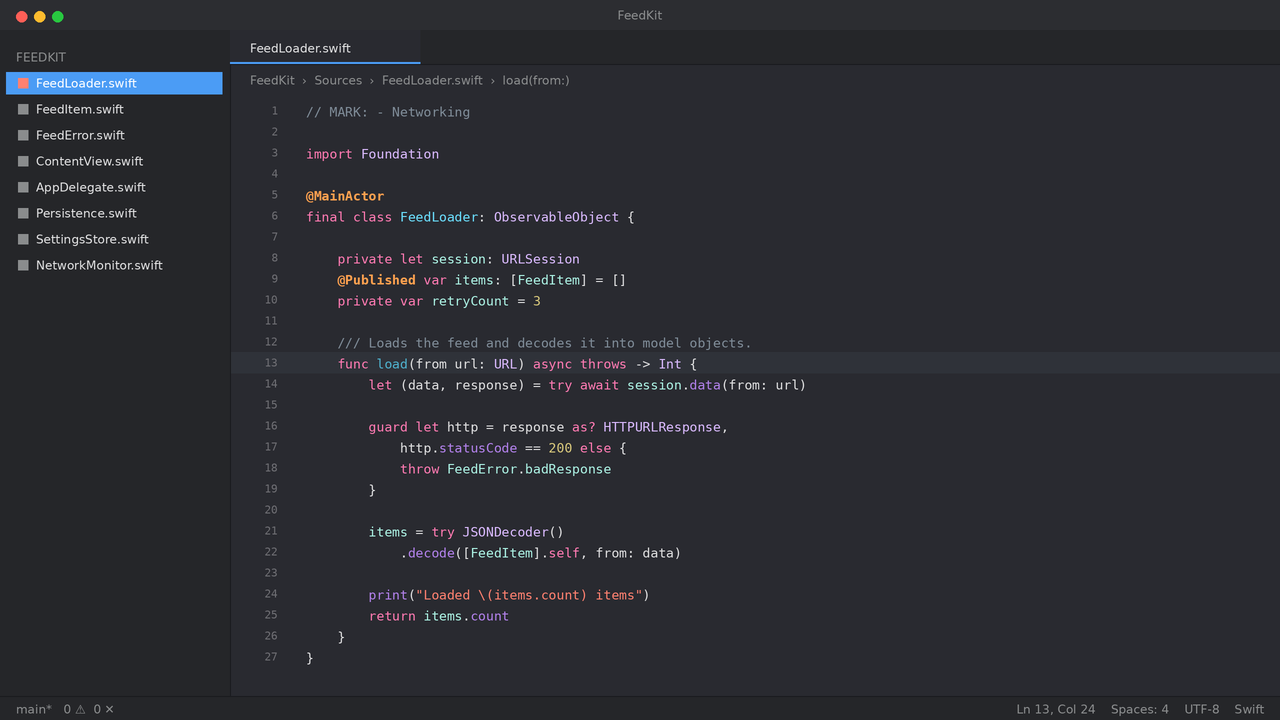Viewport: 1280px width, 720px height.
Task: Click FeedLoader.swift in the breadcrumb path
Action: [432, 80]
